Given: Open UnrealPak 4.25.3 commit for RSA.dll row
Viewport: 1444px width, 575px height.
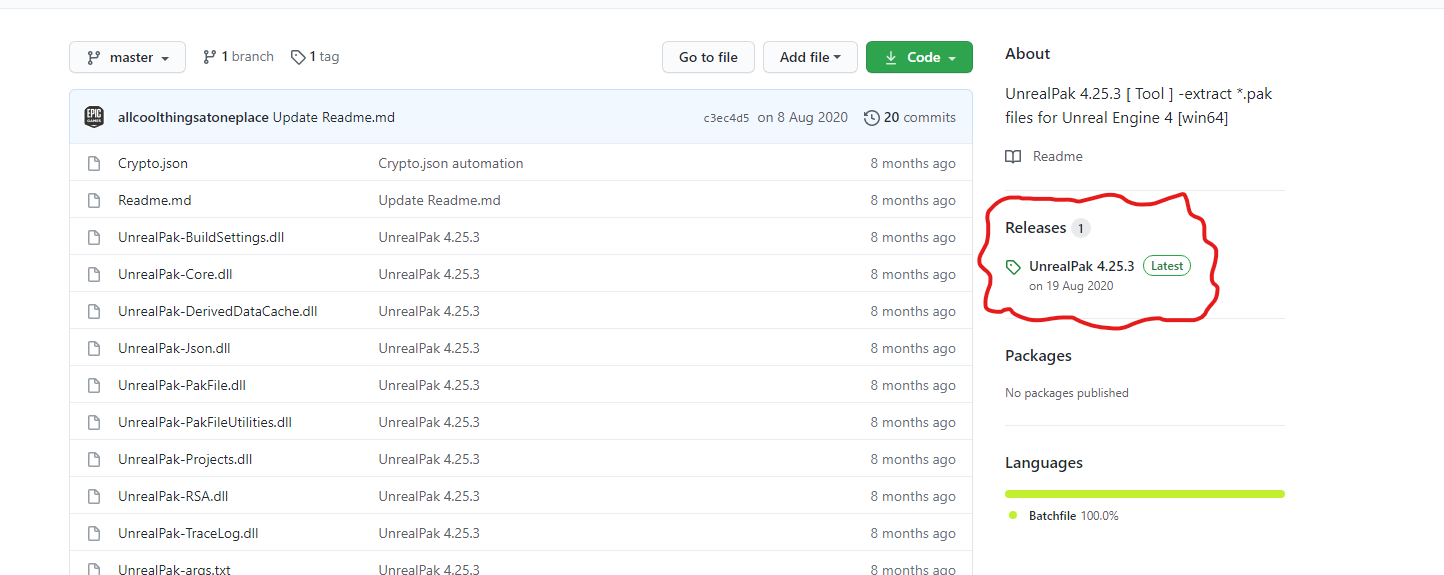Looking at the screenshot, I should [429, 496].
